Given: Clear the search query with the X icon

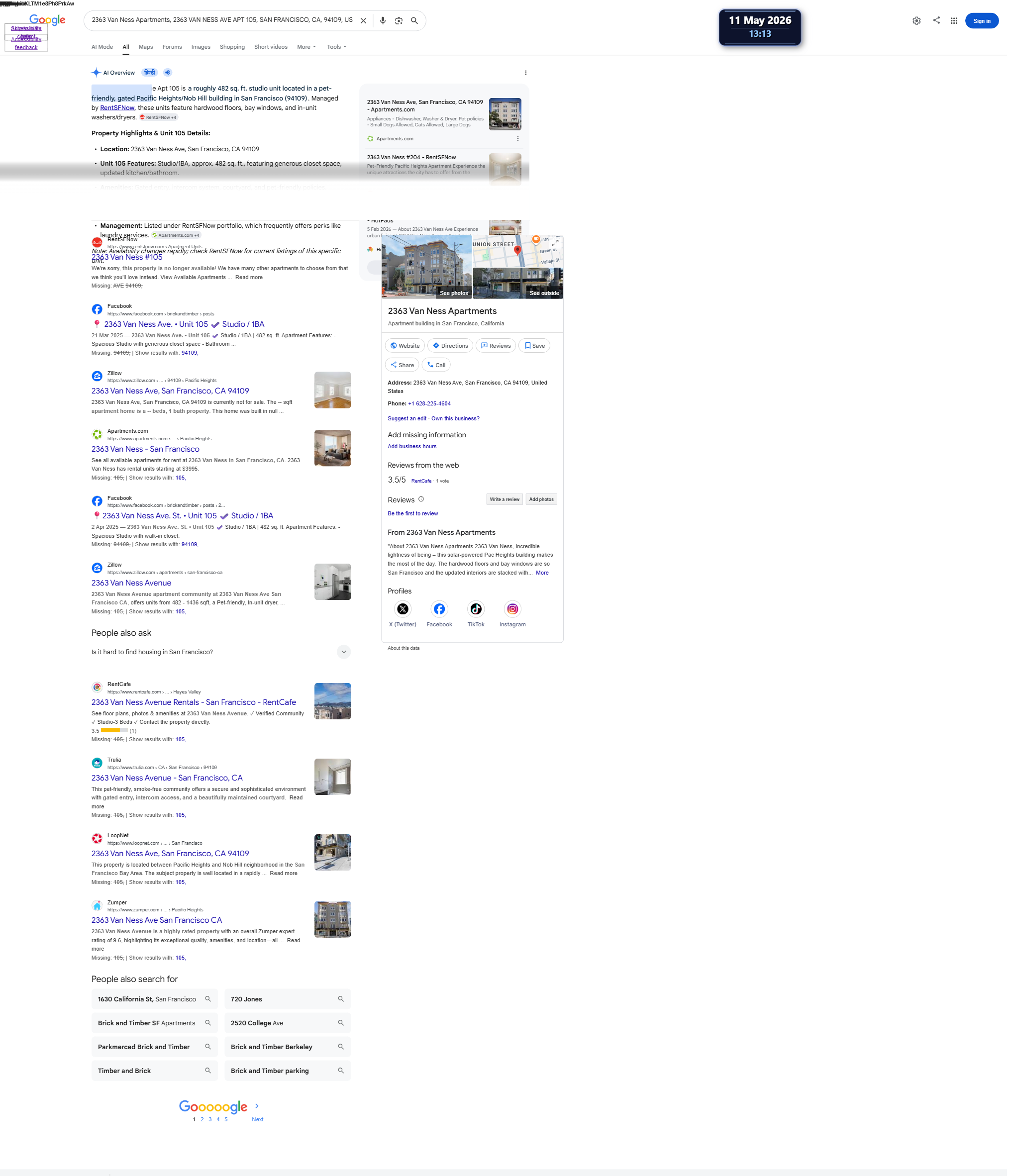Looking at the screenshot, I should [366, 21].
